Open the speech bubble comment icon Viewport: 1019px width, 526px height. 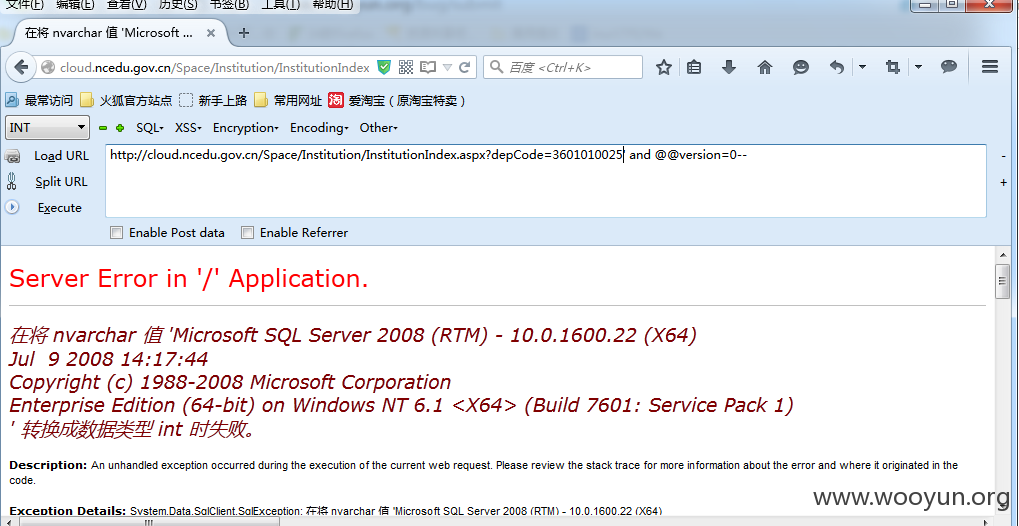coord(949,66)
